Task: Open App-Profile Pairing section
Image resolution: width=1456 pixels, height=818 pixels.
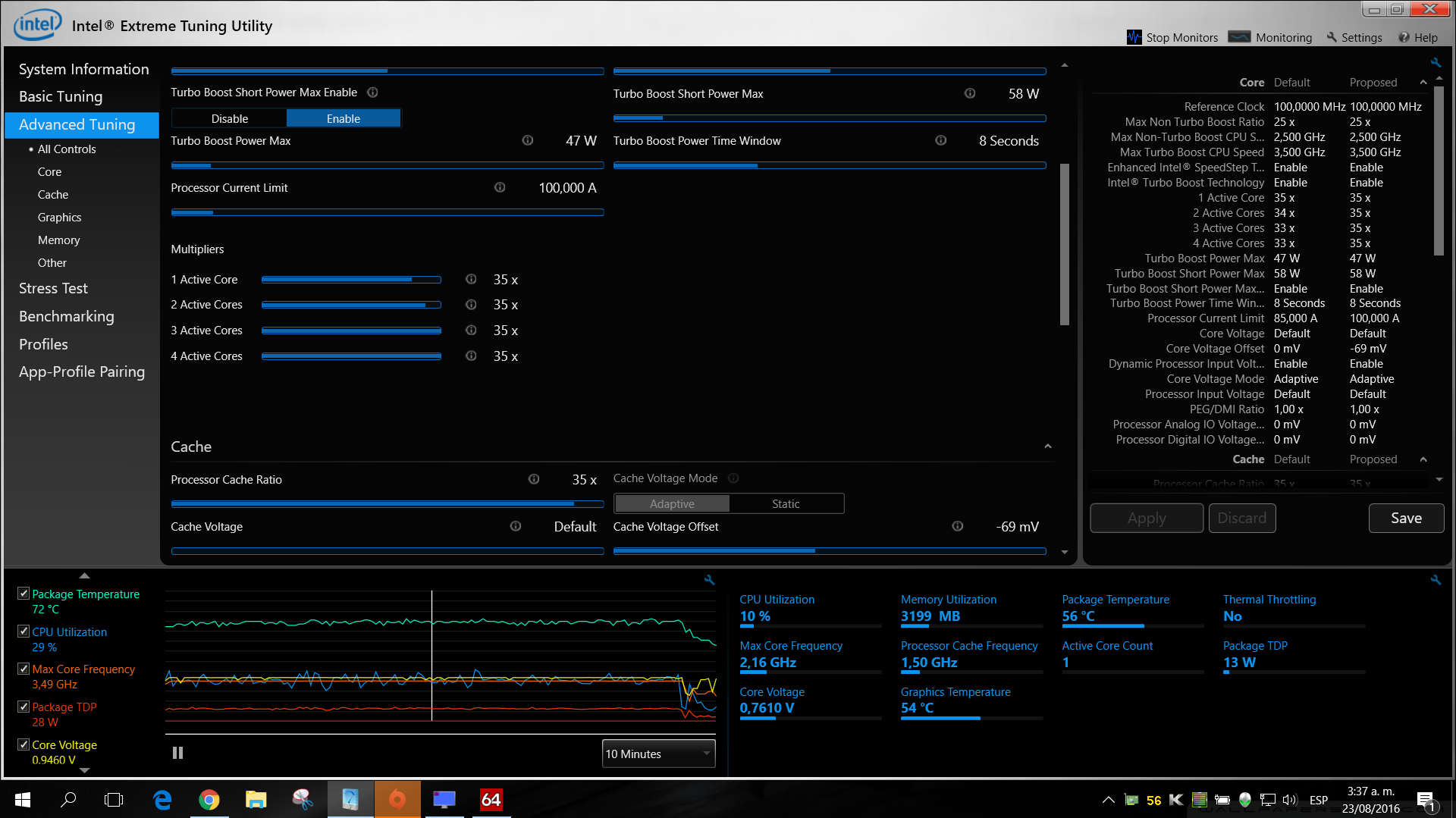Action: tap(82, 371)
